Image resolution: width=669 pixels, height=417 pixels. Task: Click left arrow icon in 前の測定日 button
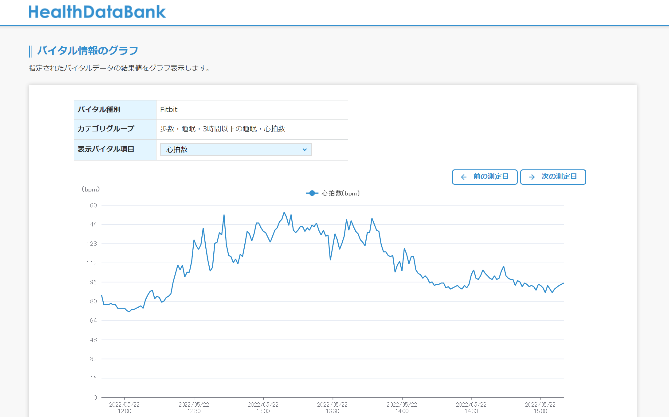point(463,177)
